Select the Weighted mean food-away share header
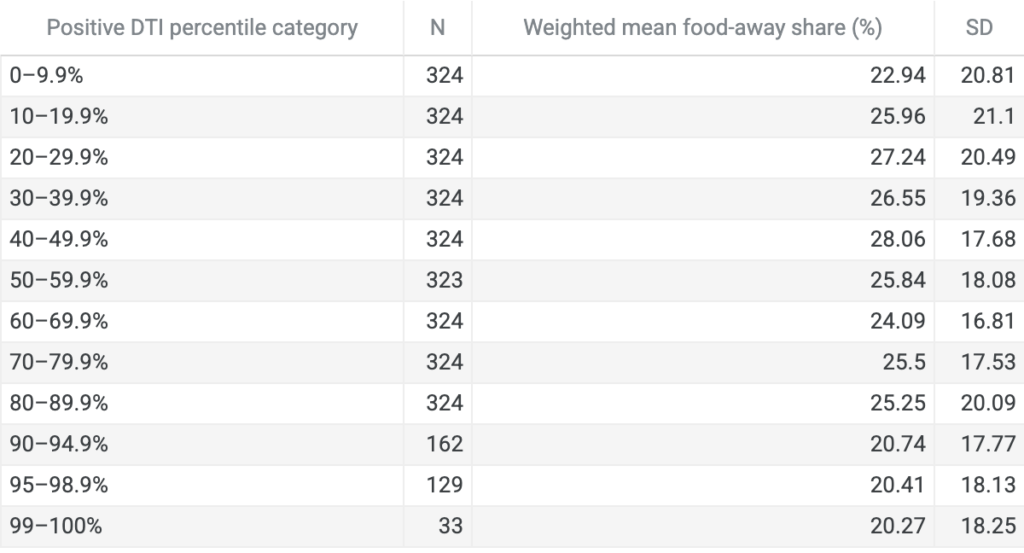Viewport: 1024px width, 553px height. click(703, 27)
